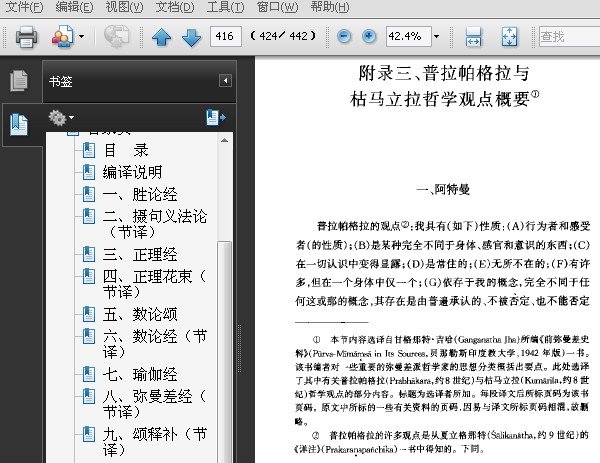Screen dimensions: 600x463
Task: Open bookmark 二、摄句义法论(节译)
Action: tap(155, 224)
